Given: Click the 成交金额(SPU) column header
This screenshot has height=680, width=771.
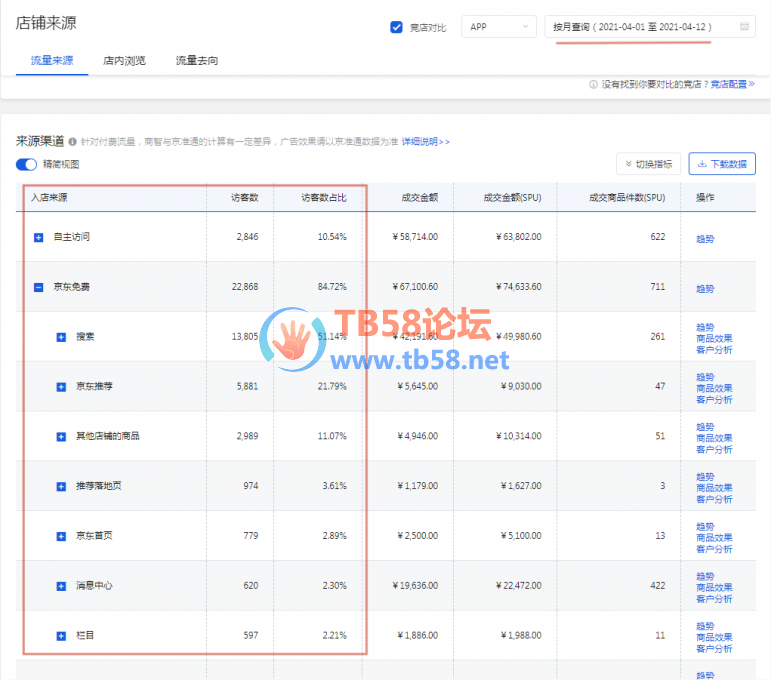Looking at the screenshot, I should point(512,198).
